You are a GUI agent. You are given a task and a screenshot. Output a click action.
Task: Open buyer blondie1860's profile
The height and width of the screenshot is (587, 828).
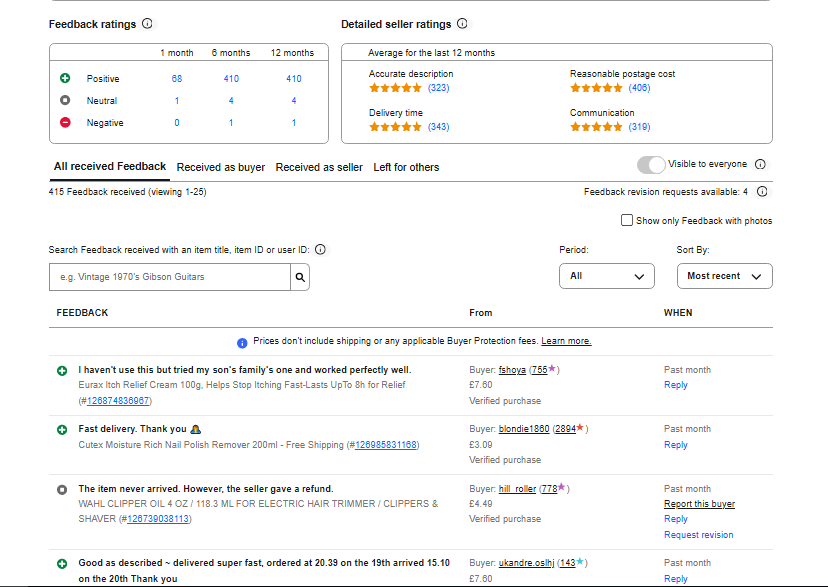coord(524,429)
